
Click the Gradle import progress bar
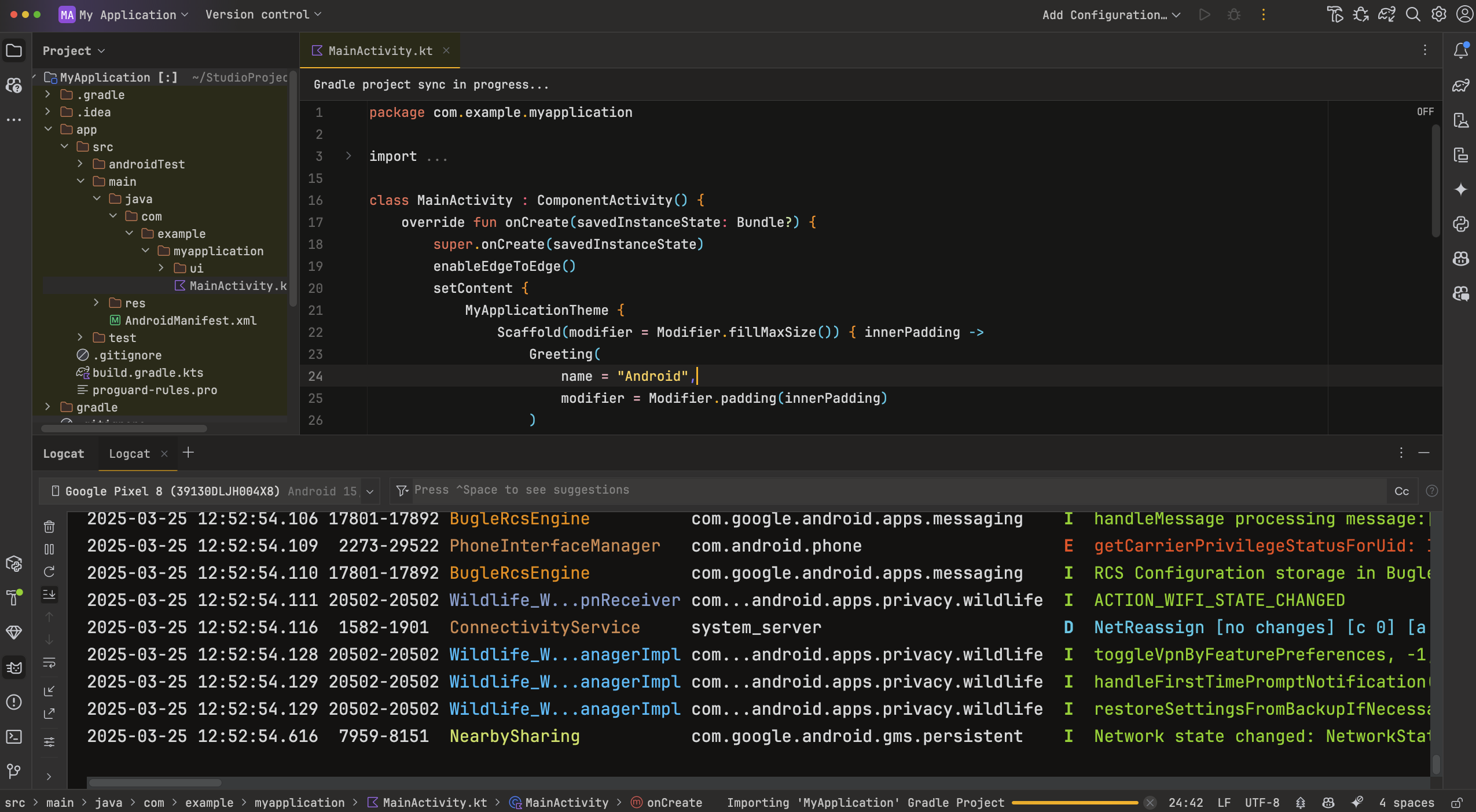click(x=1074, y=803)
